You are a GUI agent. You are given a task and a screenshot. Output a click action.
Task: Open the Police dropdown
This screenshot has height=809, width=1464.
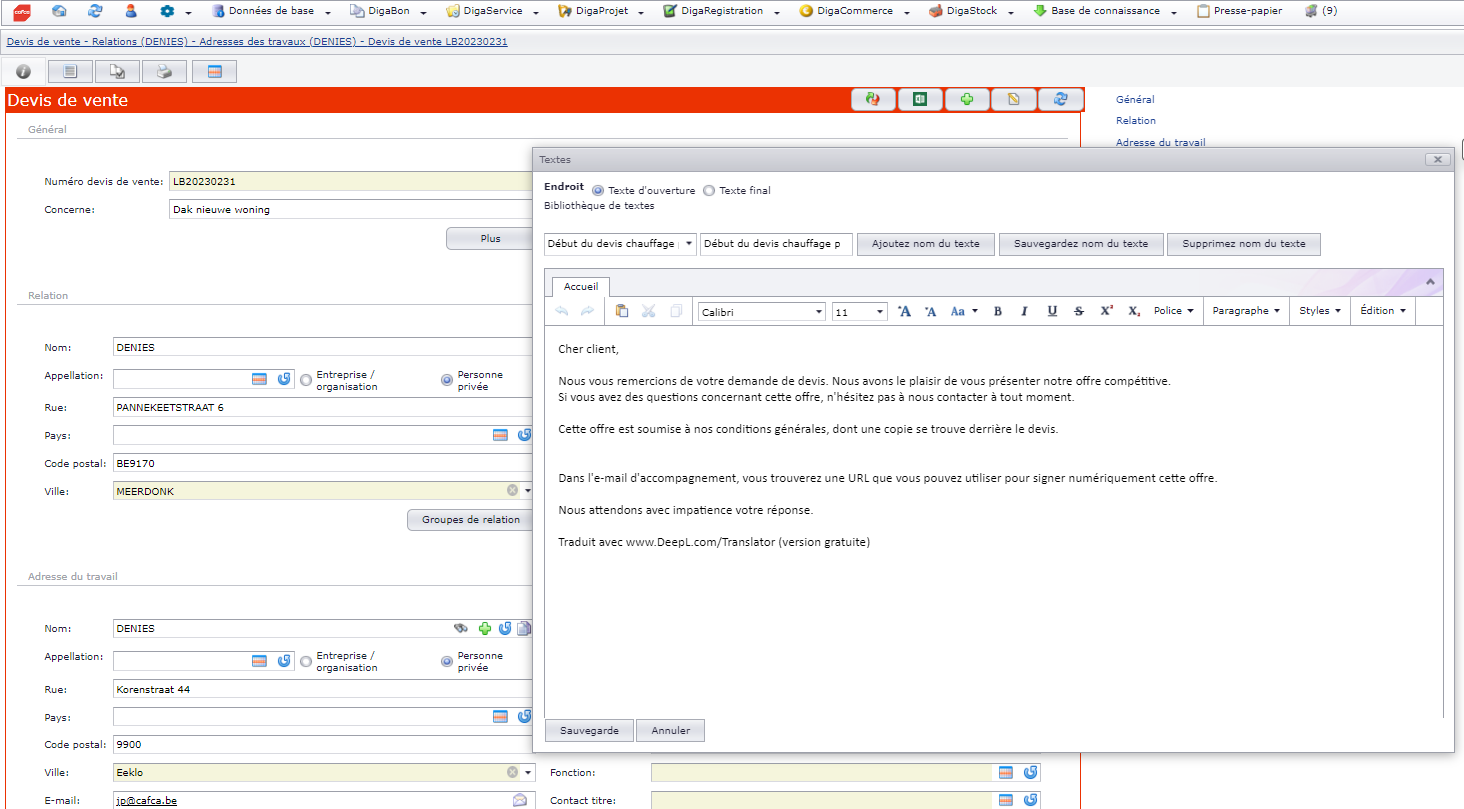(x=1173, y=311)
